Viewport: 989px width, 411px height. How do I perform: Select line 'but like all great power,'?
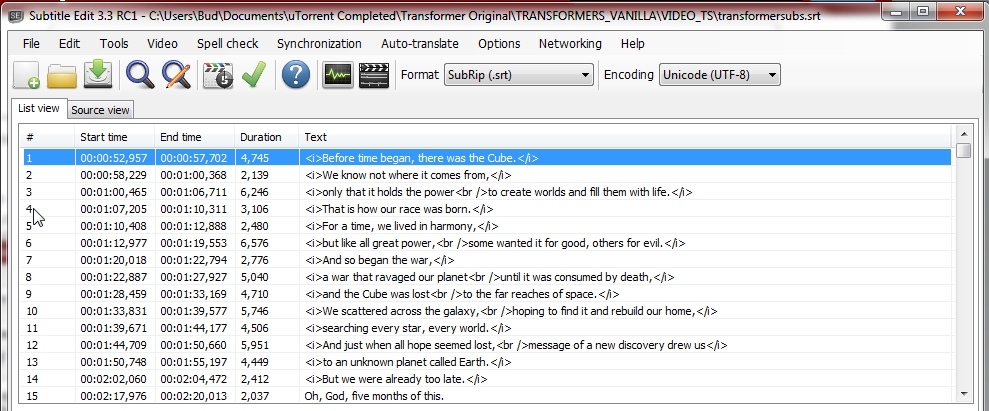pos(487,243)
